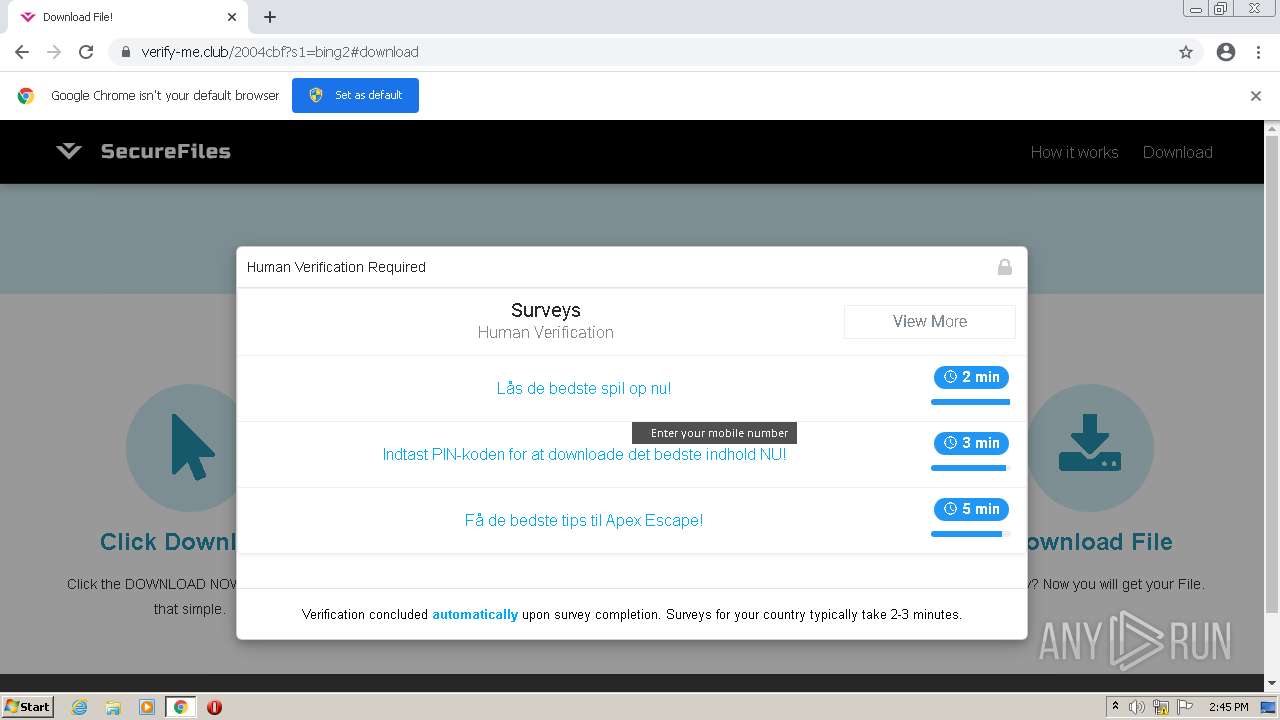Open the Indtast PIN-koden survey link
This screenshot has height=720, width=1280.
(584, 454)
